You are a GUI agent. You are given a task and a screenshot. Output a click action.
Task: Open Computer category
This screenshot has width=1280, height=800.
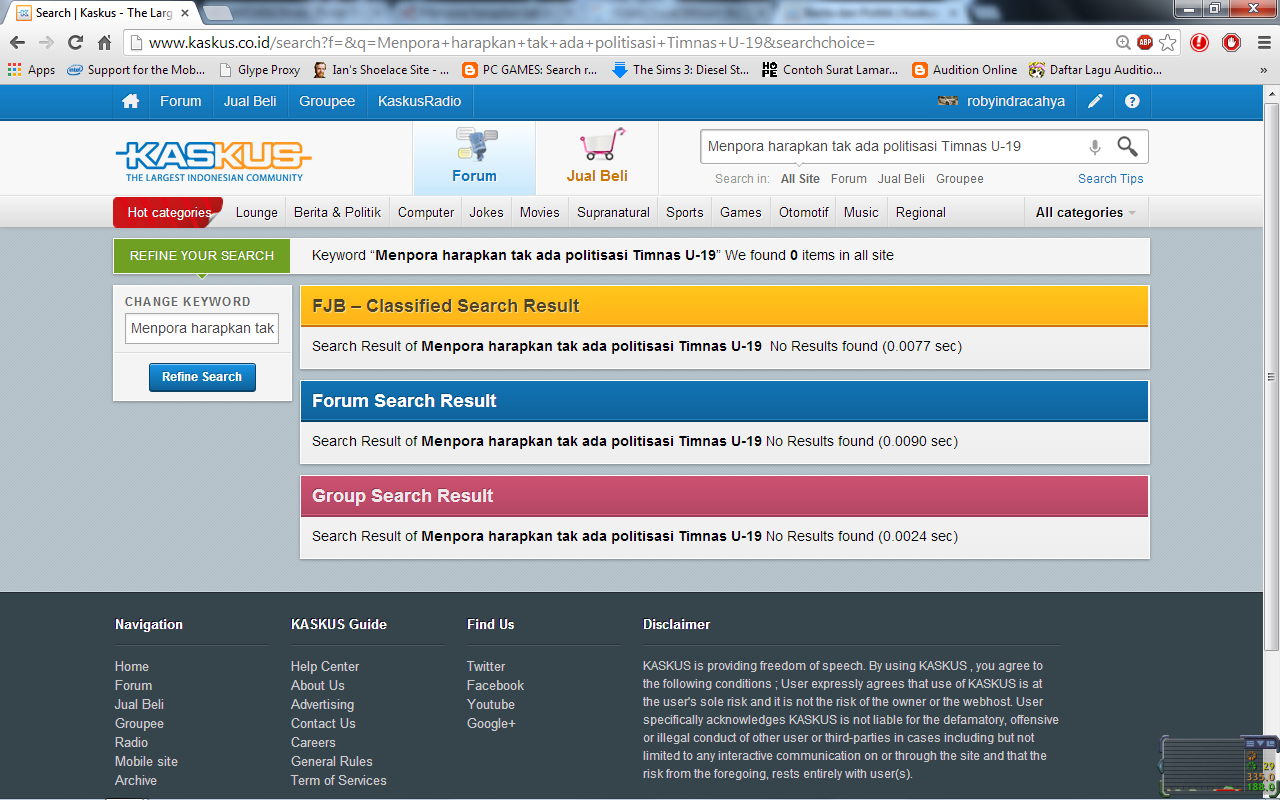[426, 213]
